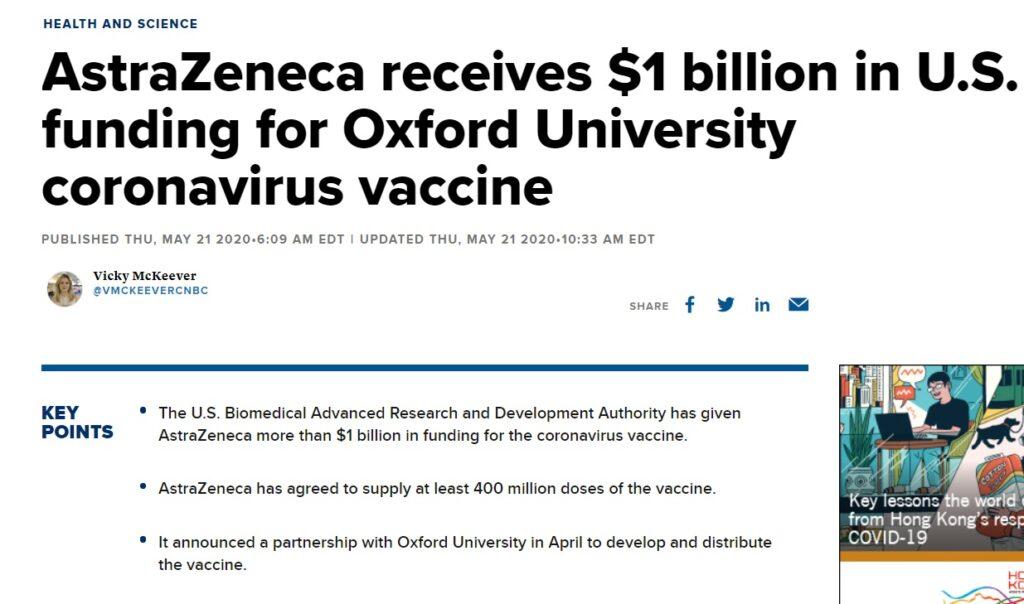
Task: Share the article on Facebook
Action: [690, 305]
